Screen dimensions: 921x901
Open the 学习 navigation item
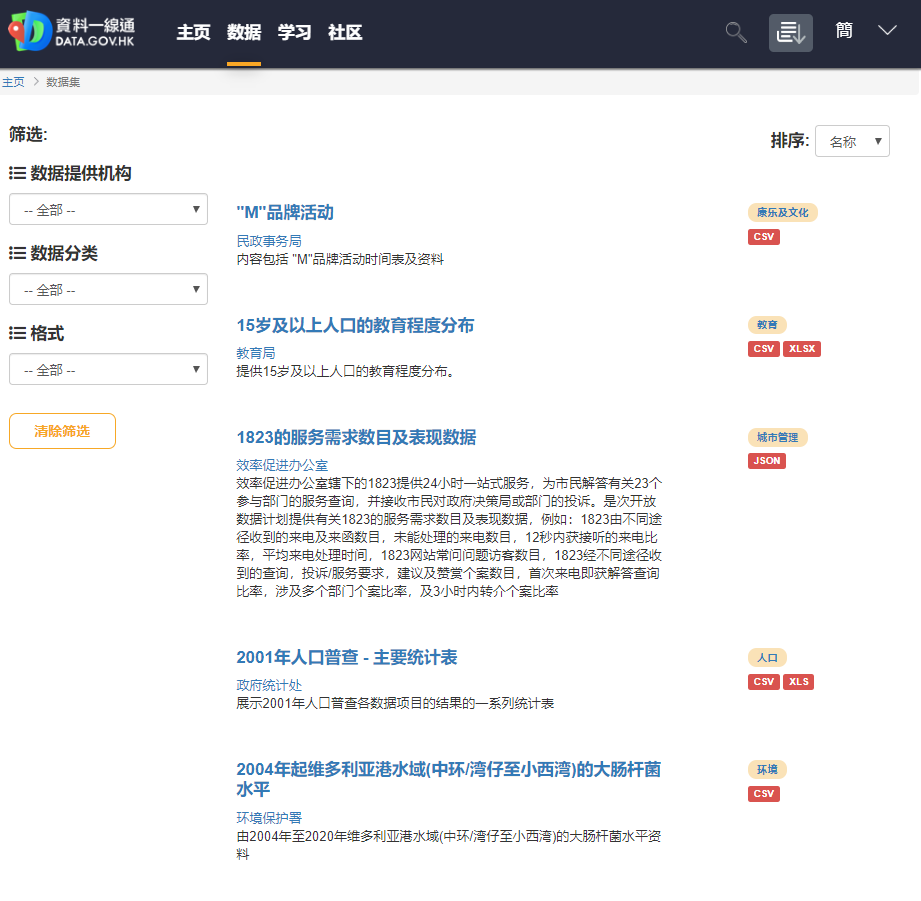pyautogui.click(x=294, y=32)
